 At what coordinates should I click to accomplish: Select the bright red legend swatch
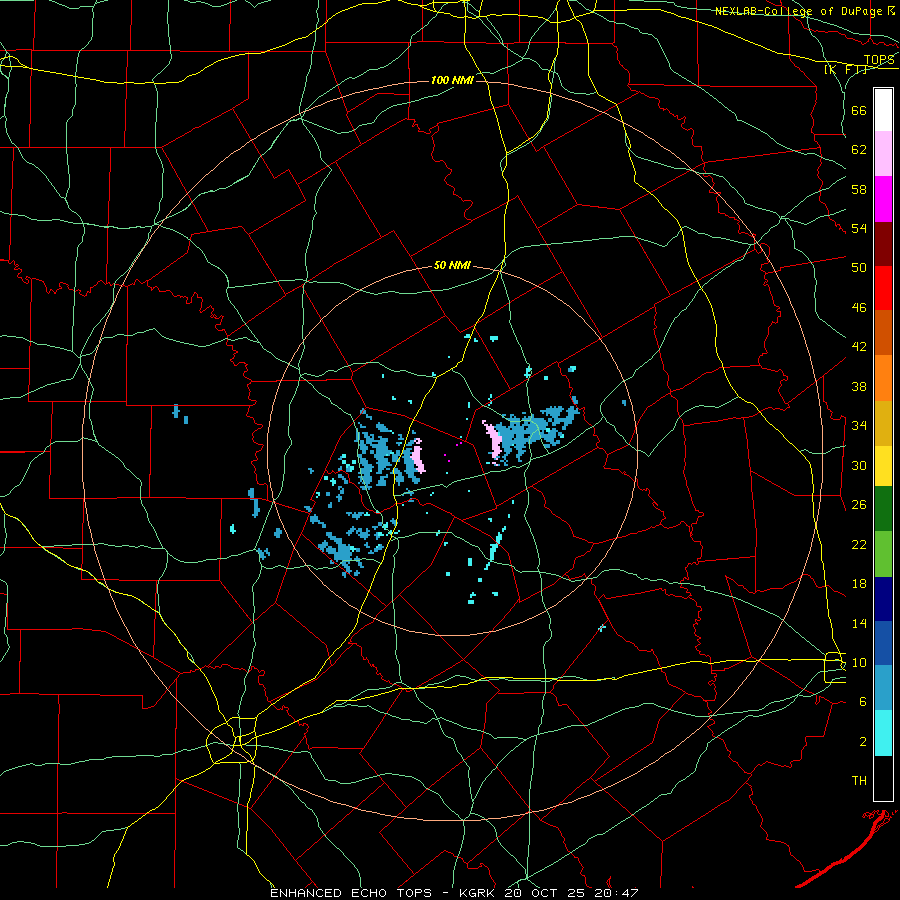point(883,288)
